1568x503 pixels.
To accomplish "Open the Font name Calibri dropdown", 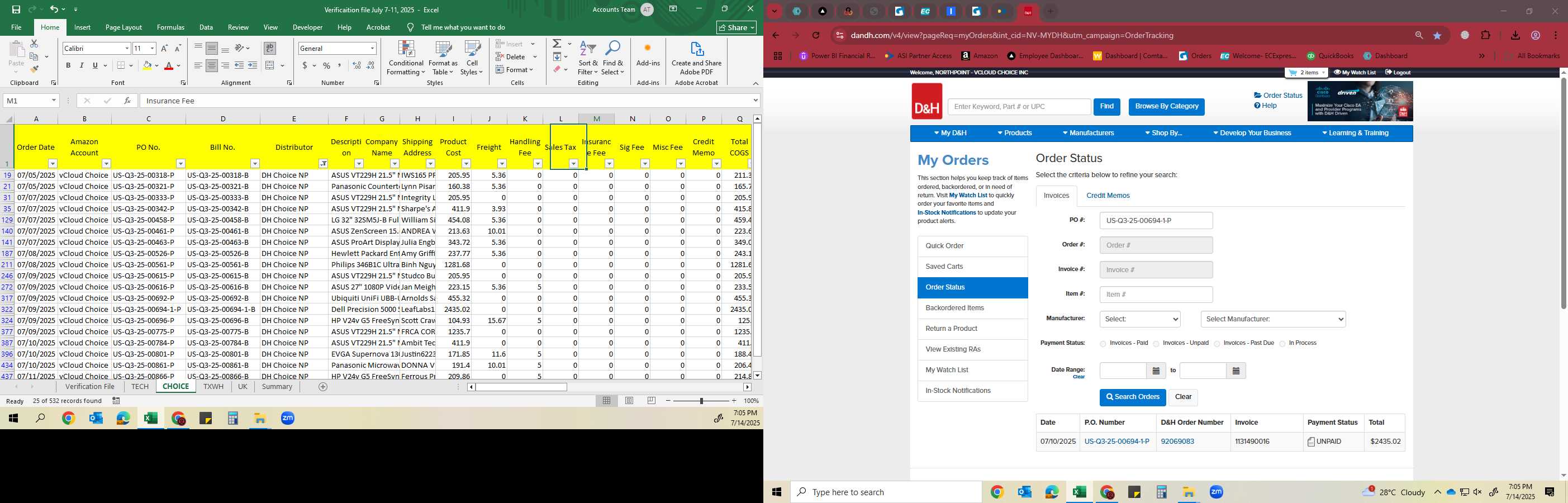I will point(127,48).
